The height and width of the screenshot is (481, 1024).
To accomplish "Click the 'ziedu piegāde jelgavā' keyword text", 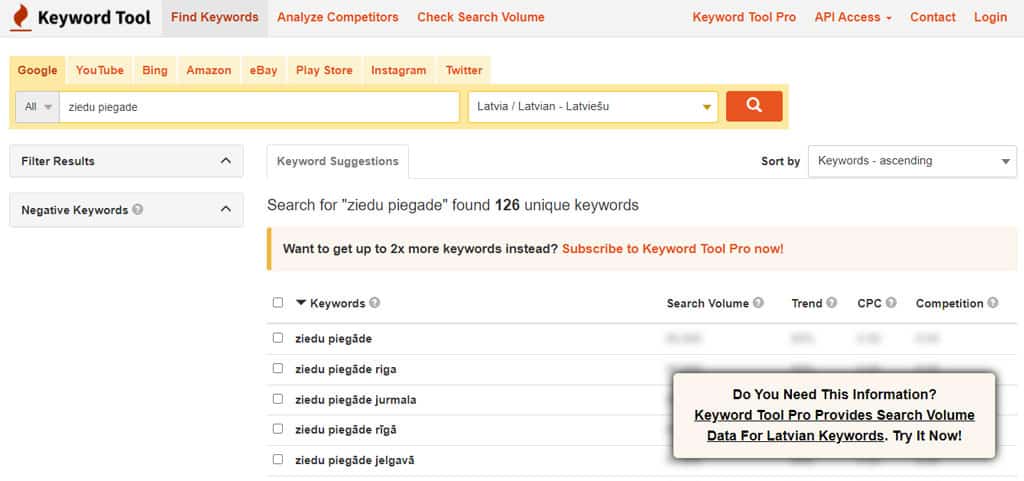I will (355, 460).
